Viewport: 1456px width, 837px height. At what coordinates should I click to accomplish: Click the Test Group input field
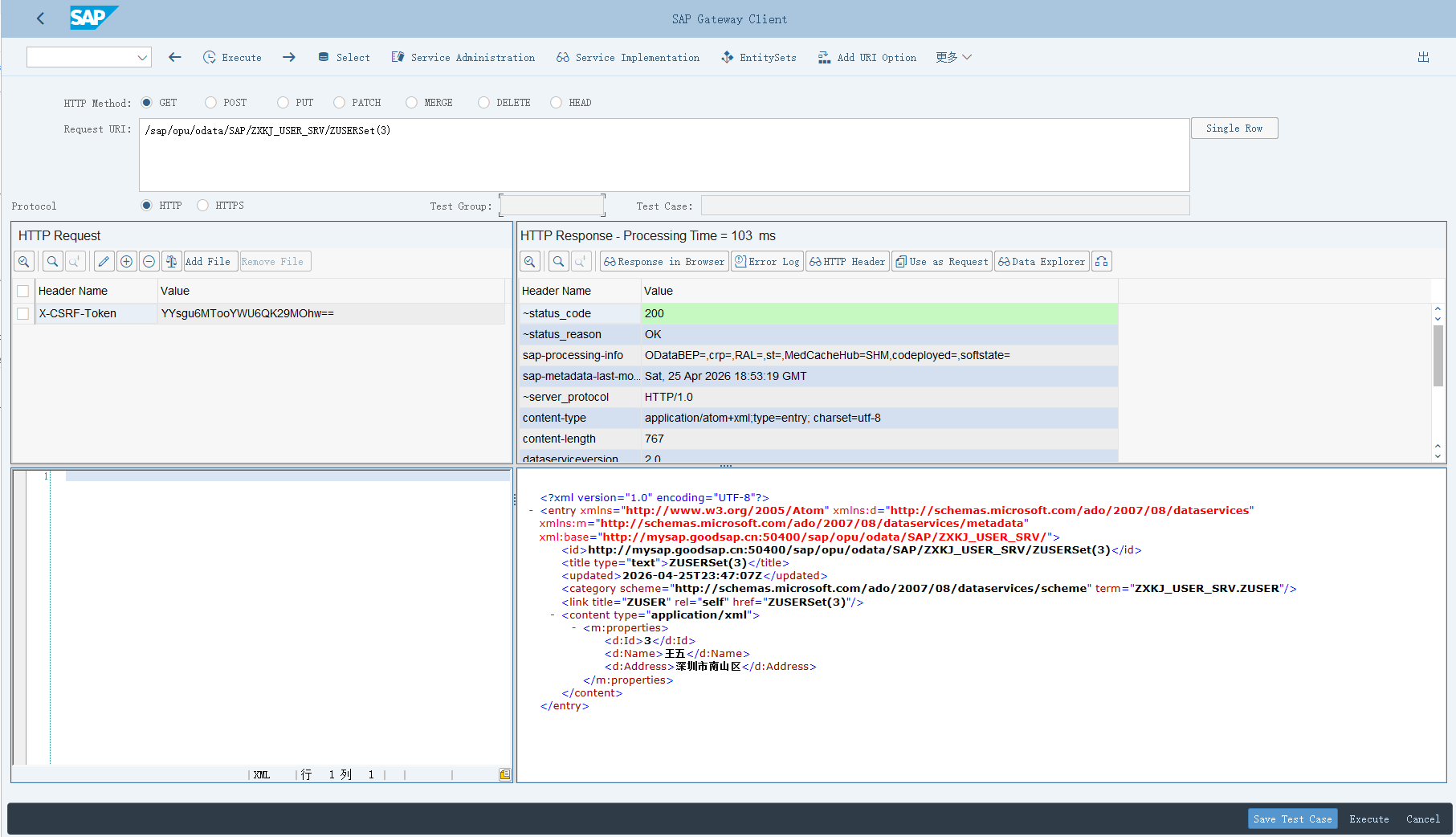pyautogui.click(x=552, y=206)
